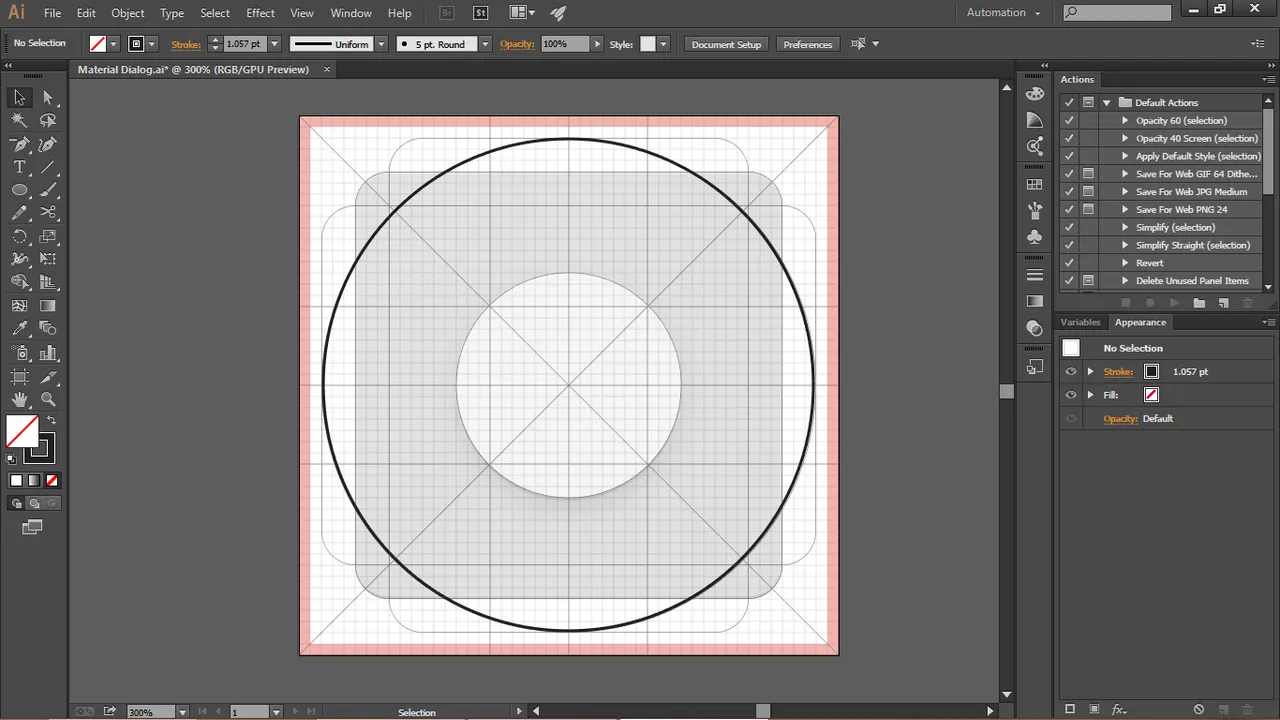Open the Brushes panel icon in dock
Viewport: 1280px width, 720px height.
click(1035, 210)
